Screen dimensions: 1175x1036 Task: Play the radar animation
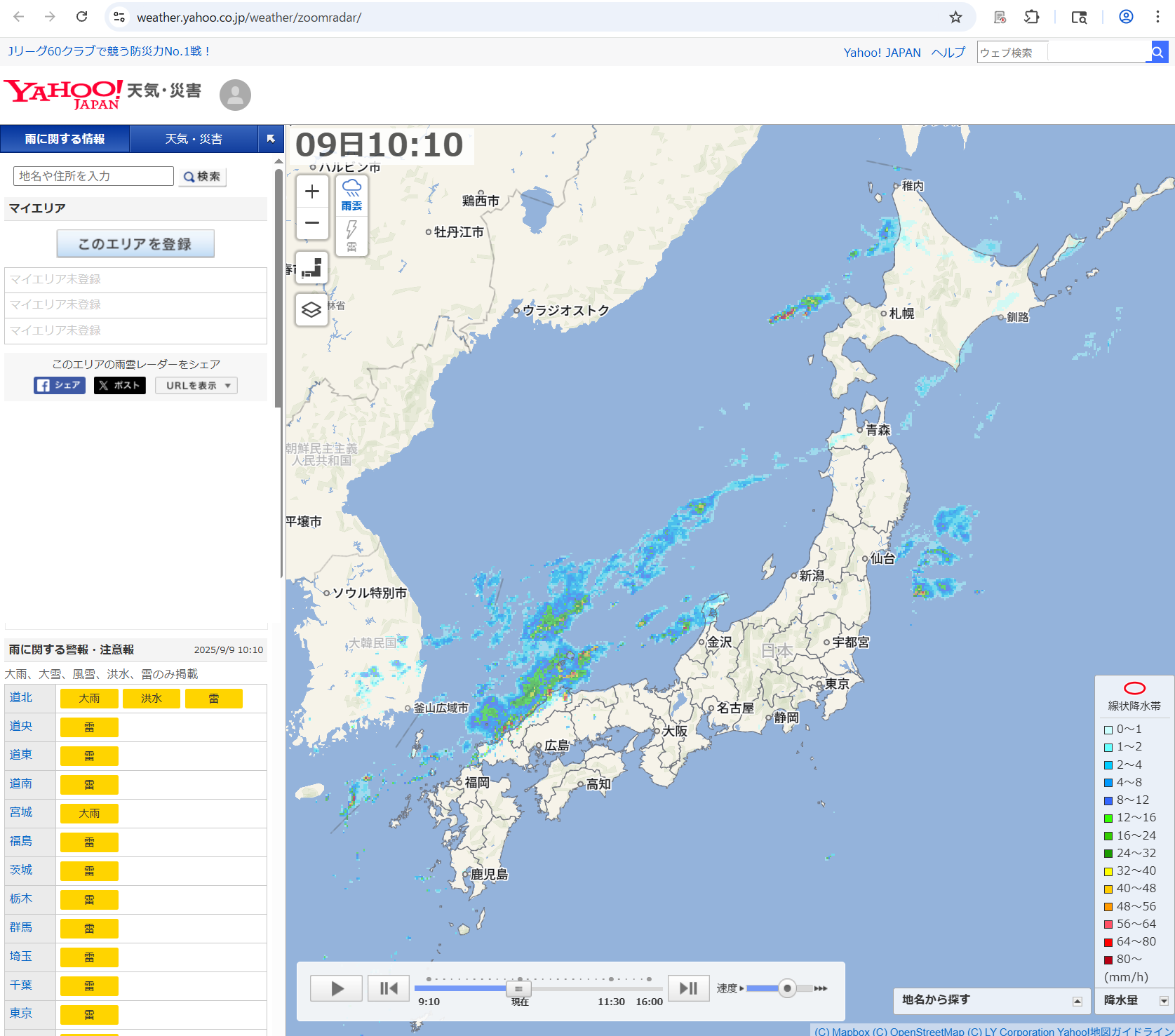pos(337,988)
